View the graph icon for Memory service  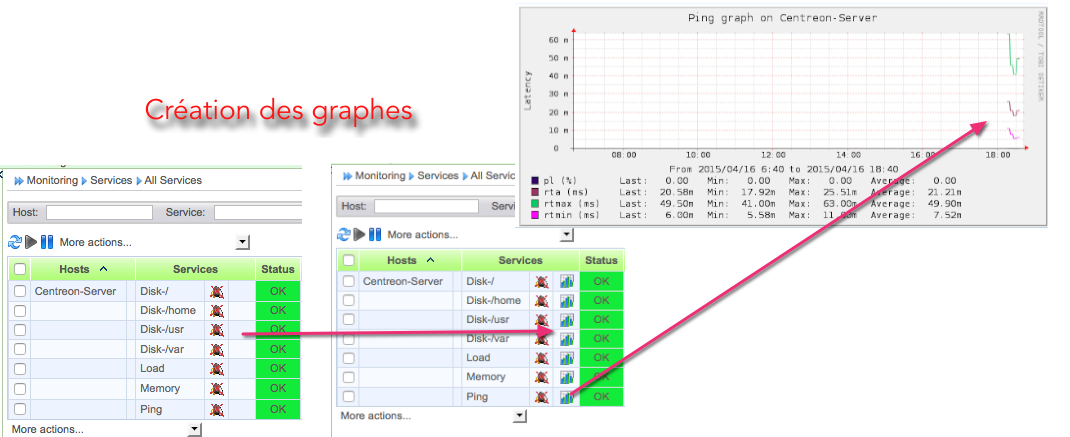tap(567, 377)
